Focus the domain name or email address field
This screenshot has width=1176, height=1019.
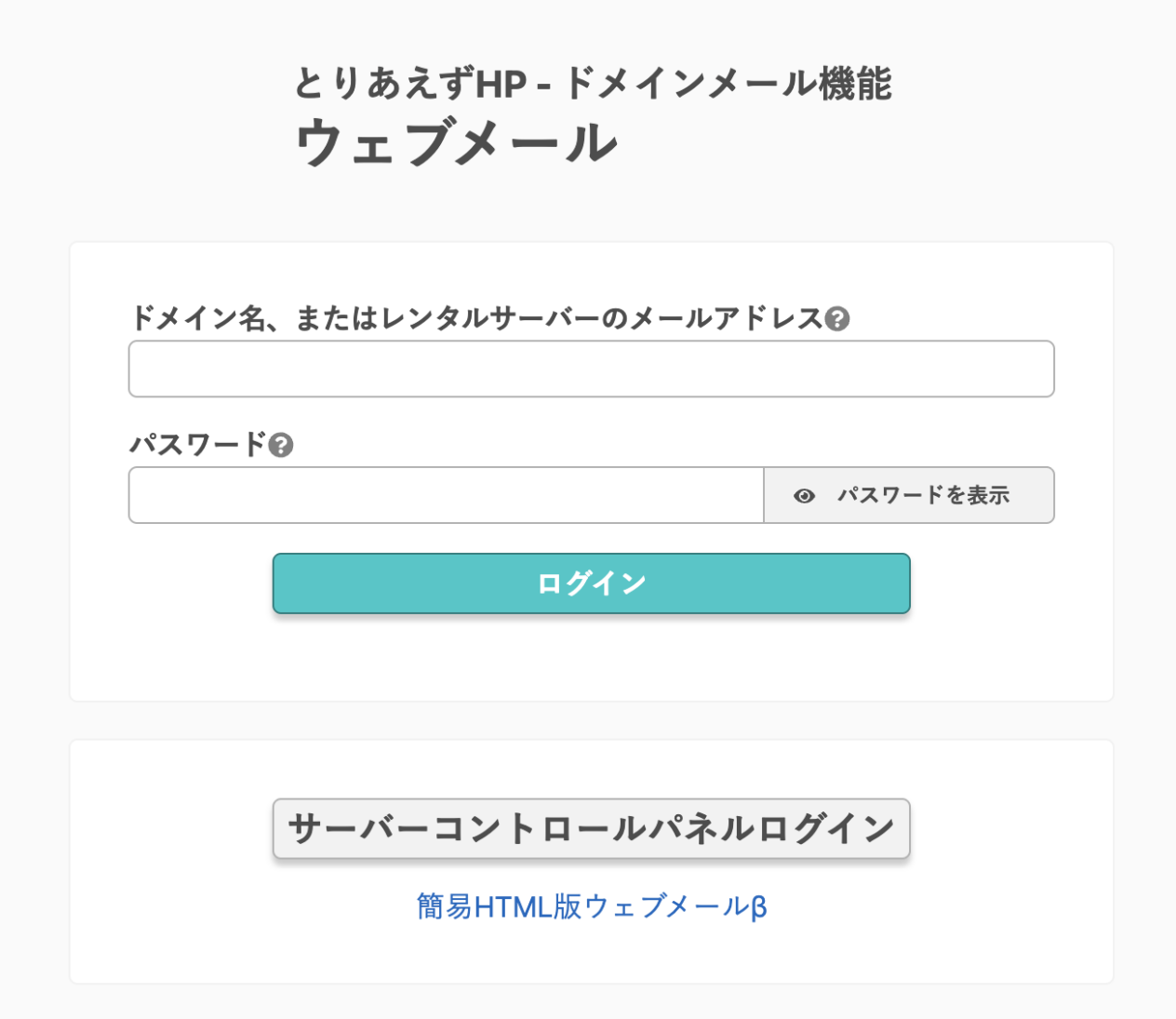(591, 369)
